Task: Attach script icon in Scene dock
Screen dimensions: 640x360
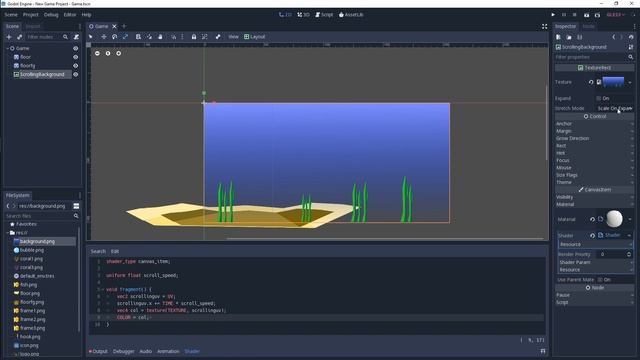Action: [x=76, y=37]
